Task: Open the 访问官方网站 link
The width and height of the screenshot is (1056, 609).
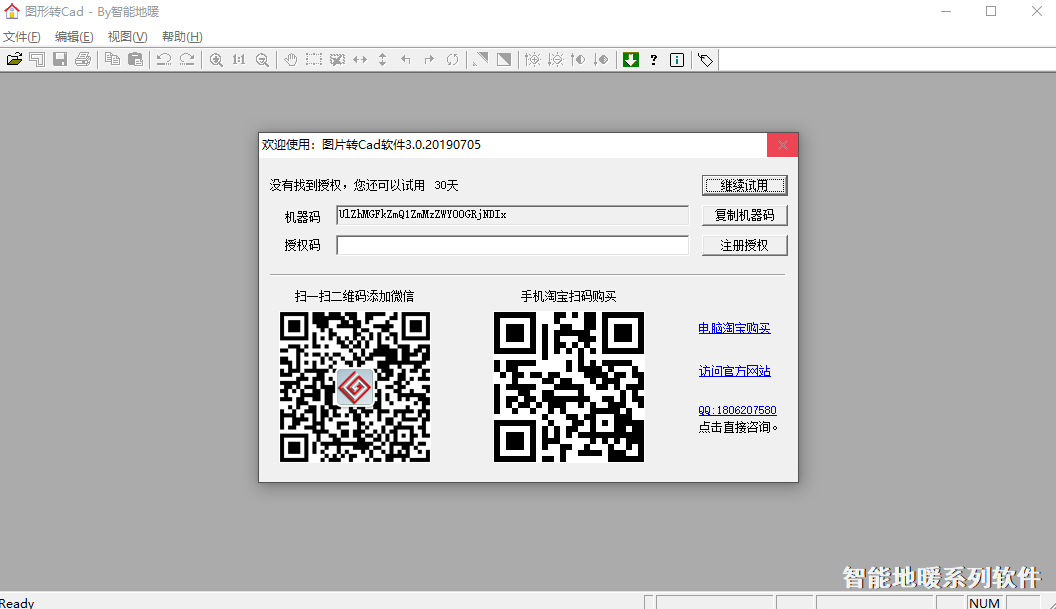Action: pos(734,371)
